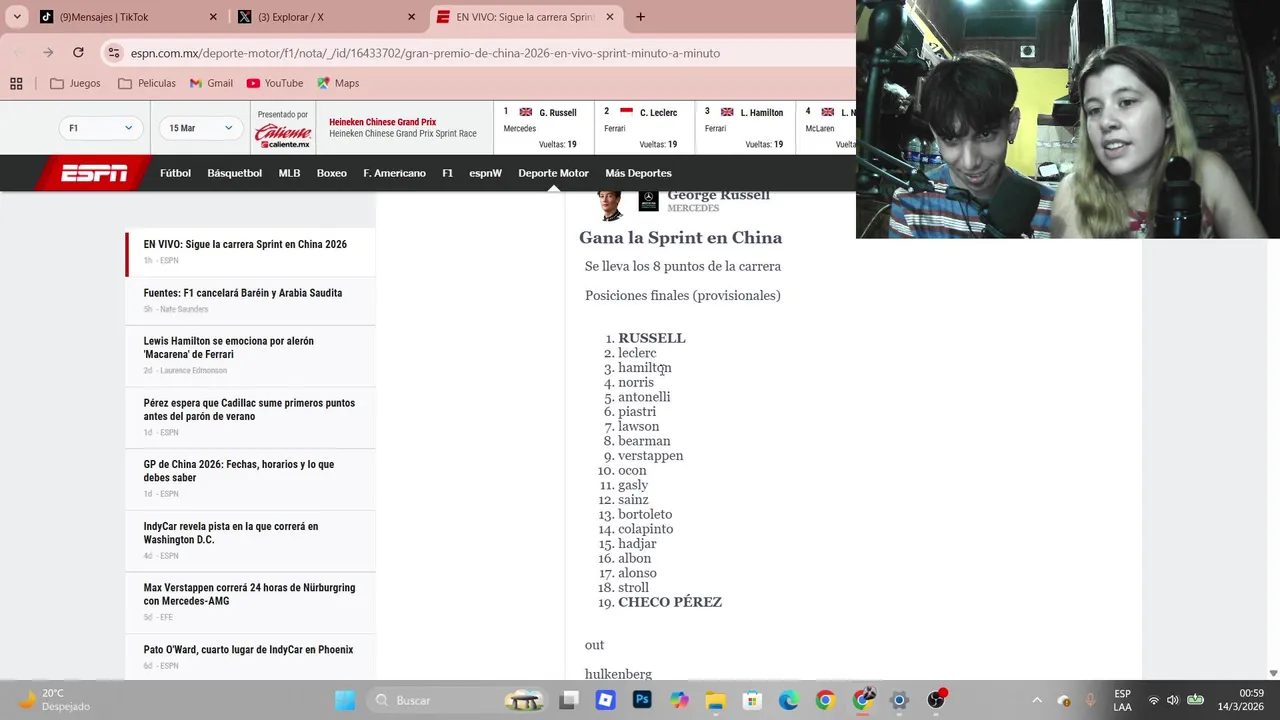This screenshot has width=1280, height=720.
Task: Open Copilot from the taskbar
Action: click(x=679, y=700)
